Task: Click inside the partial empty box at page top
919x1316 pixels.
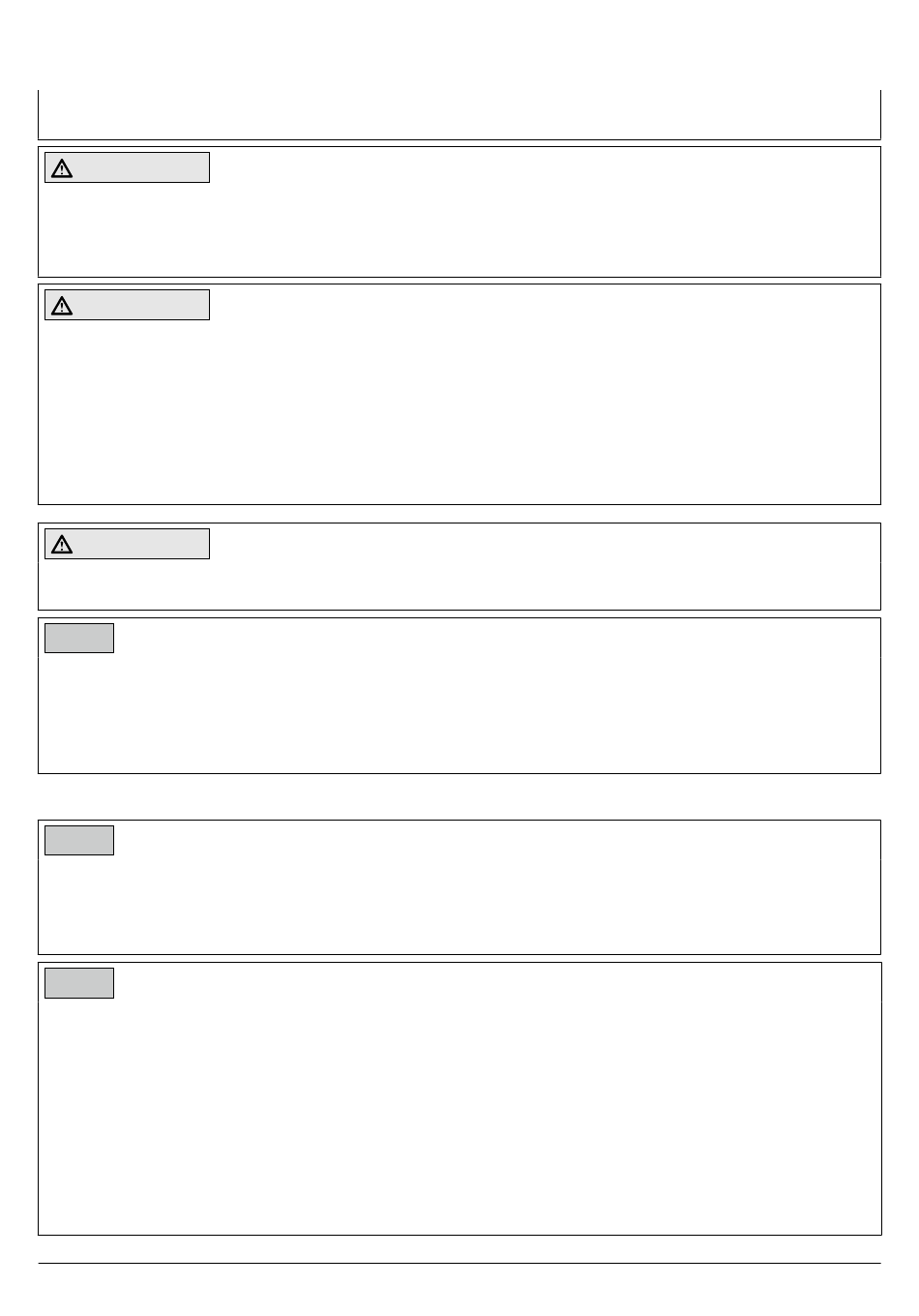Action: click(x=459, y=114)
